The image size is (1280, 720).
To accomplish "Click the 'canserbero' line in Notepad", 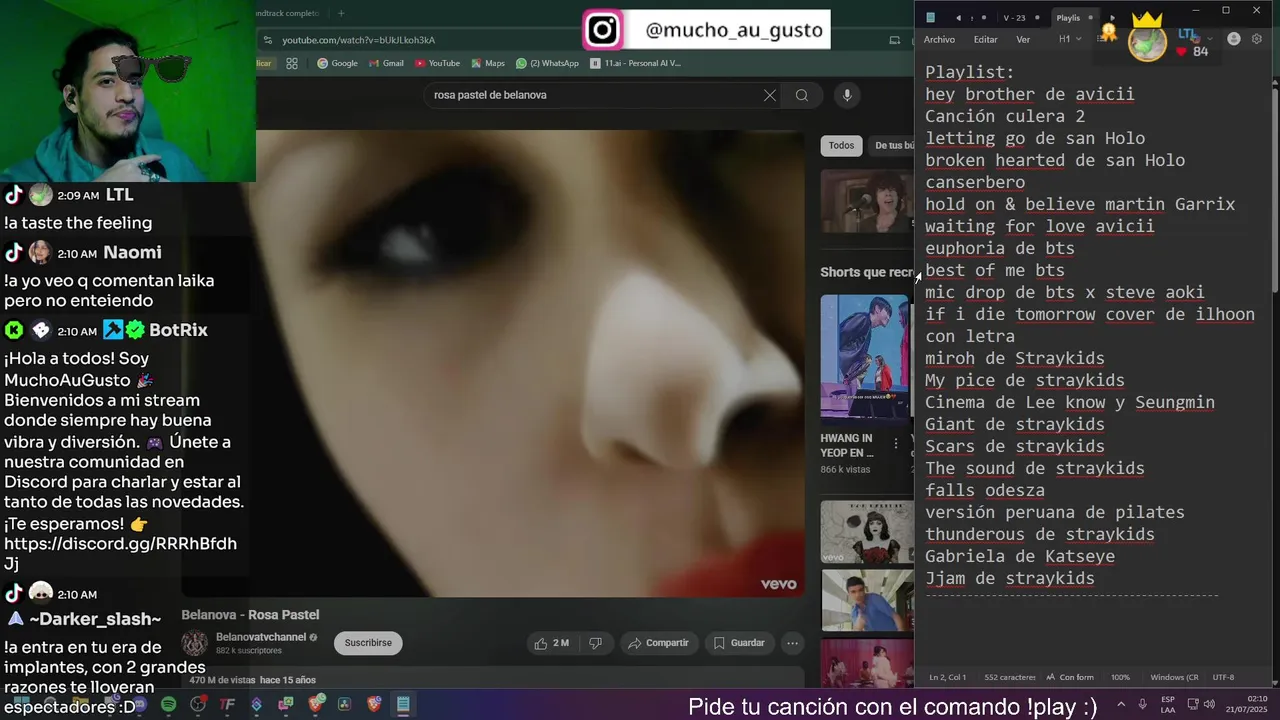I will [975, 182].
